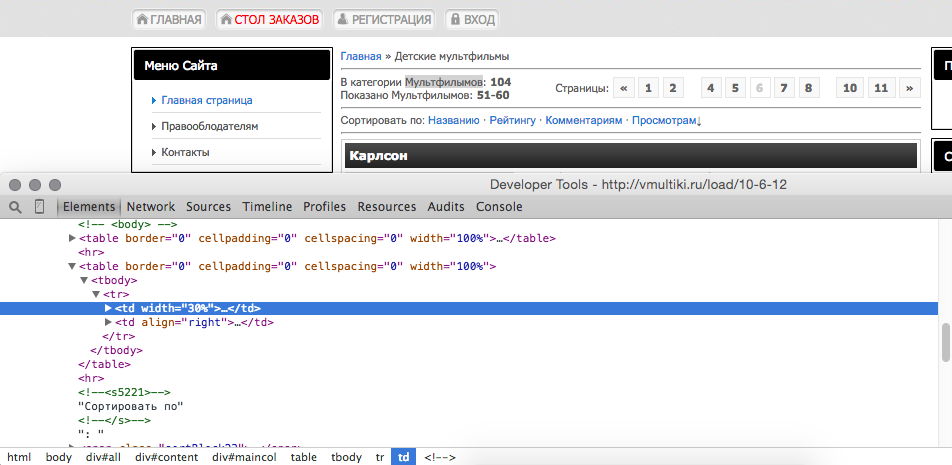Click the DevTools search magnifier icon
952x465 pixels.
point(15,207)
